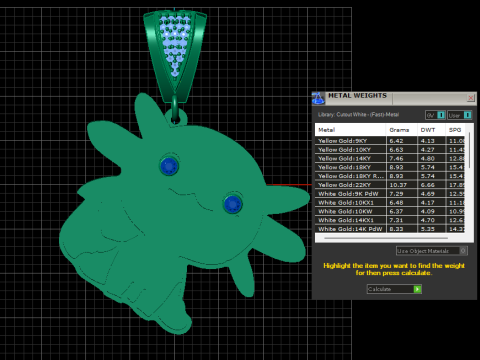
Task: Select the White Gold:14K PdW row
Action: tap(390, 229)
